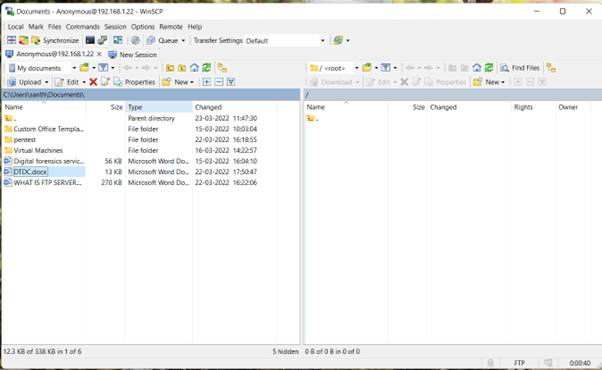Screen dimensions: 602x370
Task: Go to local parent directory icon
Action: point(170,68)
